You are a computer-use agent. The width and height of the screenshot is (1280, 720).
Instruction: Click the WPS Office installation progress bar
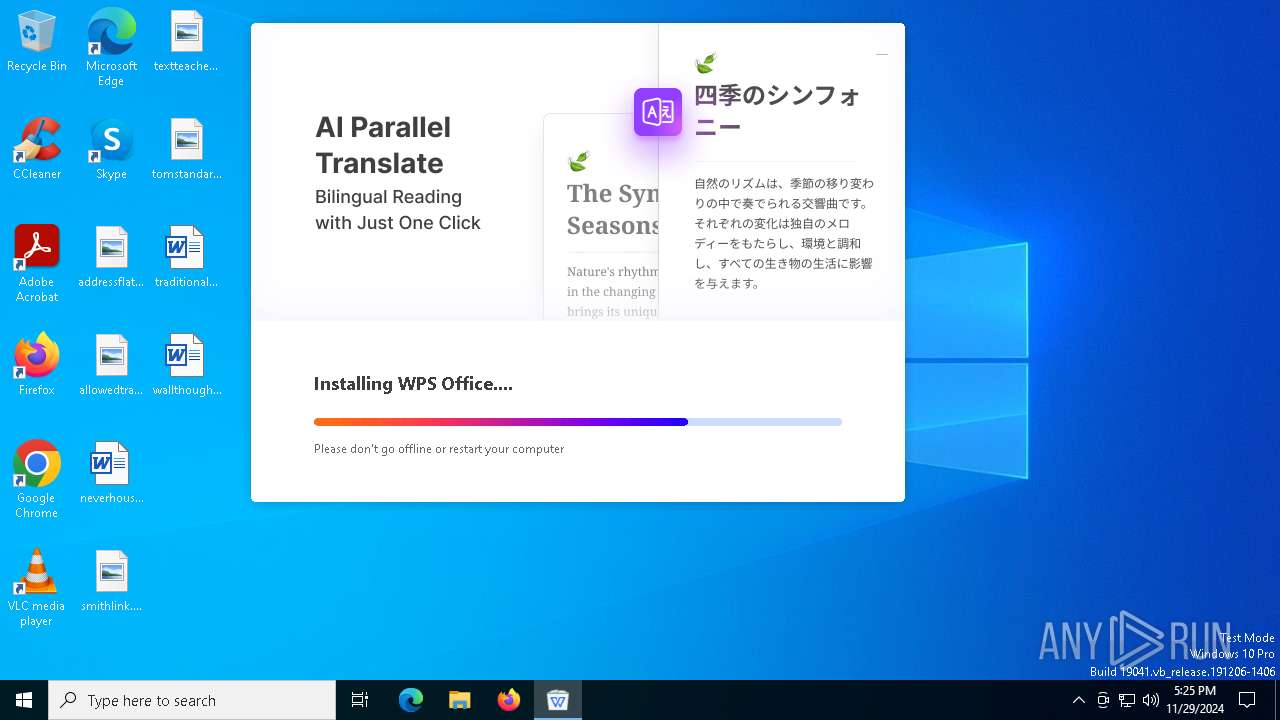[578, 422]
